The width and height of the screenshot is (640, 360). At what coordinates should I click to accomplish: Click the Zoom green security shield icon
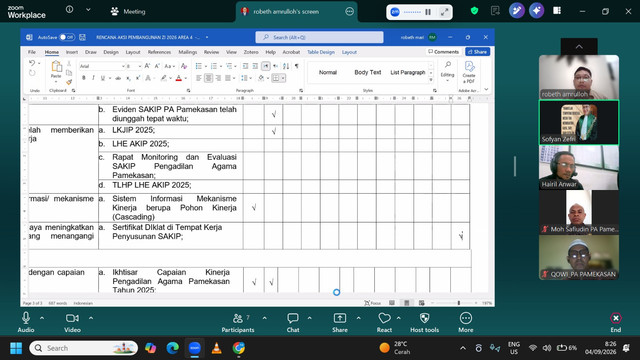click(474, 11)
